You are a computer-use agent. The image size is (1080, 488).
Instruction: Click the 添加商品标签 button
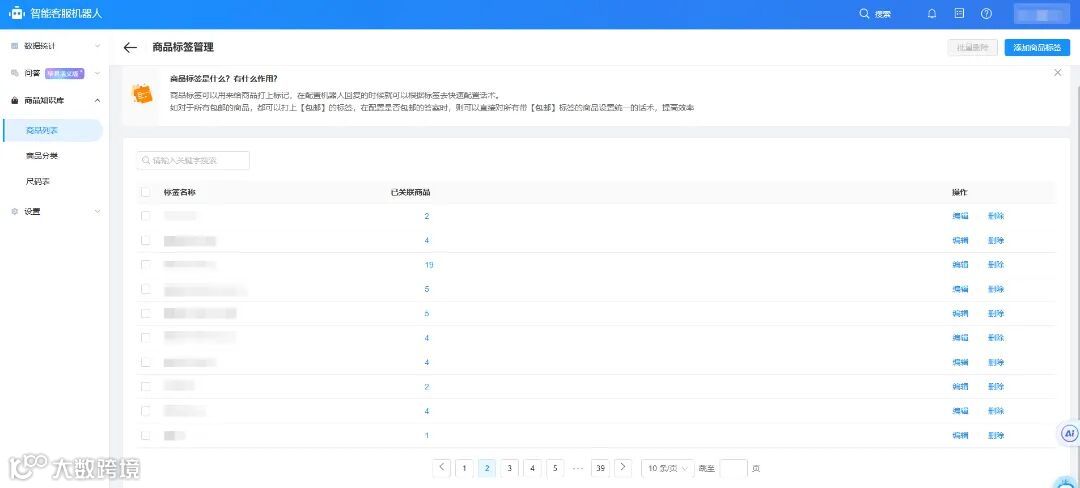(1037, 47)
